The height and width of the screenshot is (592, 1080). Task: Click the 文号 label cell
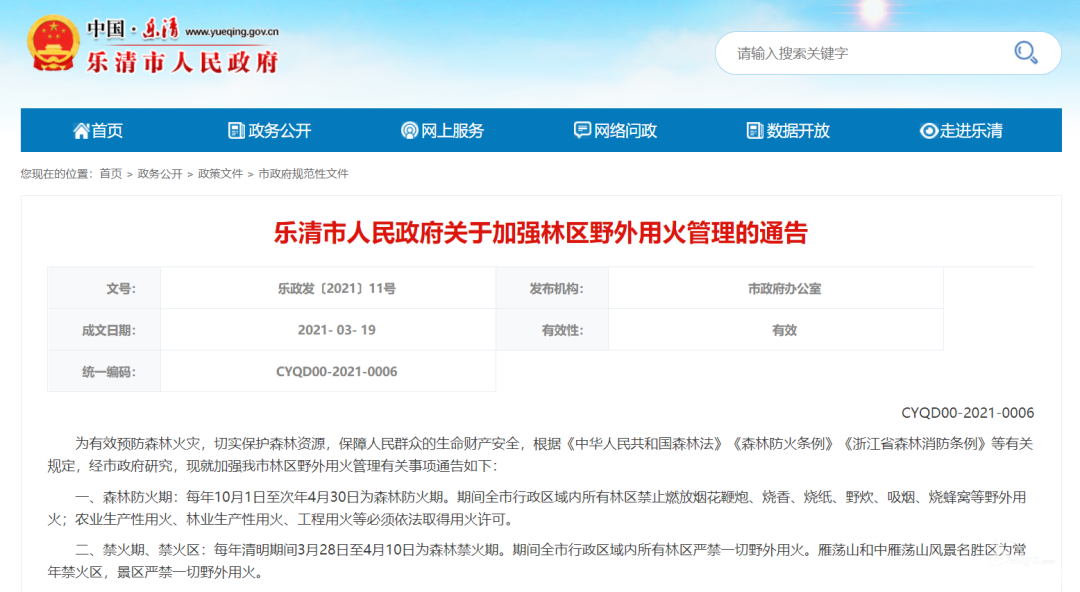[104, 288]
